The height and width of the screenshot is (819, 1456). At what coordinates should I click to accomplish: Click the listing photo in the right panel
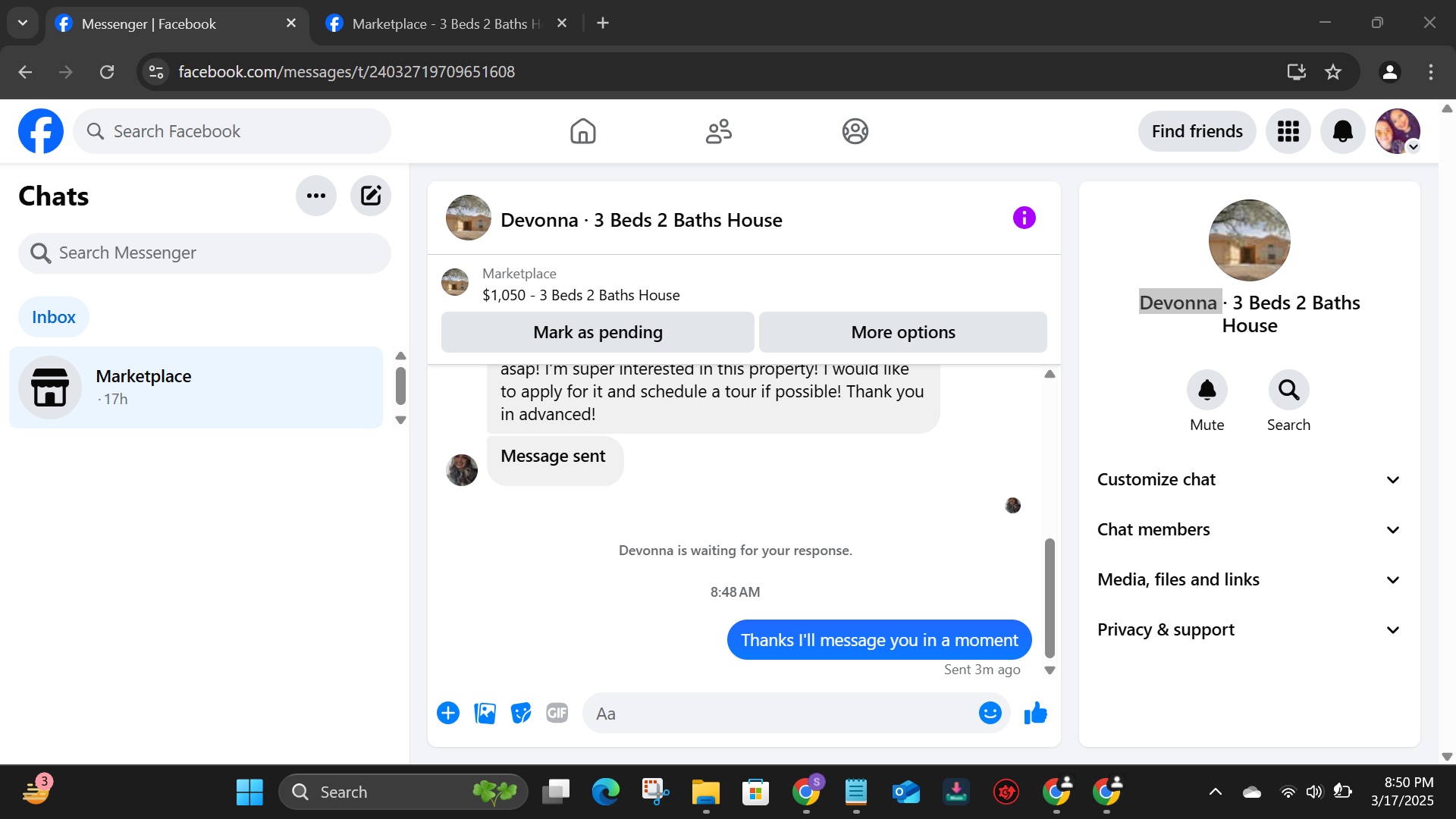click(1250, 240)
